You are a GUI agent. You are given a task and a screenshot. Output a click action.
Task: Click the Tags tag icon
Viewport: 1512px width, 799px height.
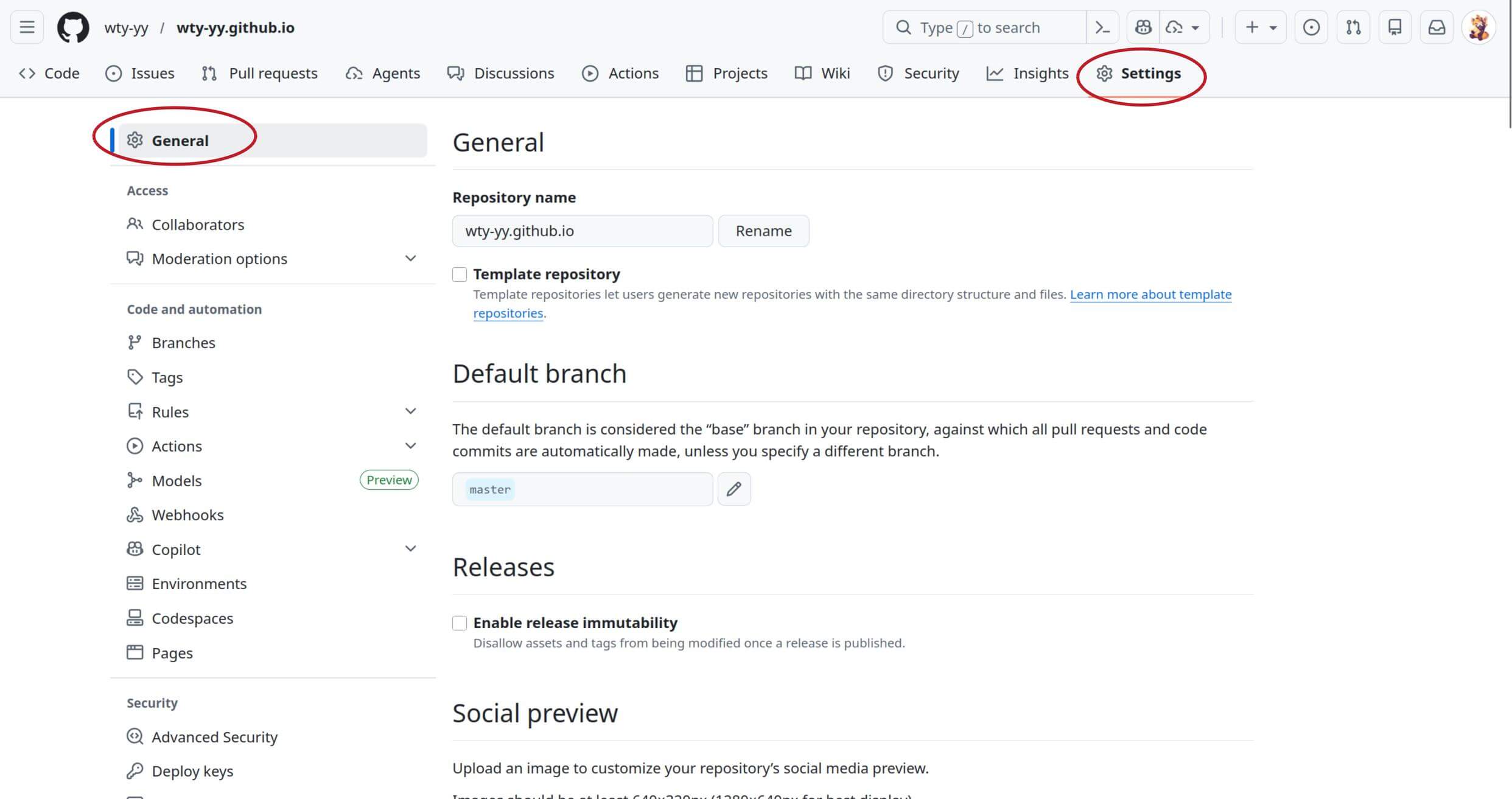(135, 377)
